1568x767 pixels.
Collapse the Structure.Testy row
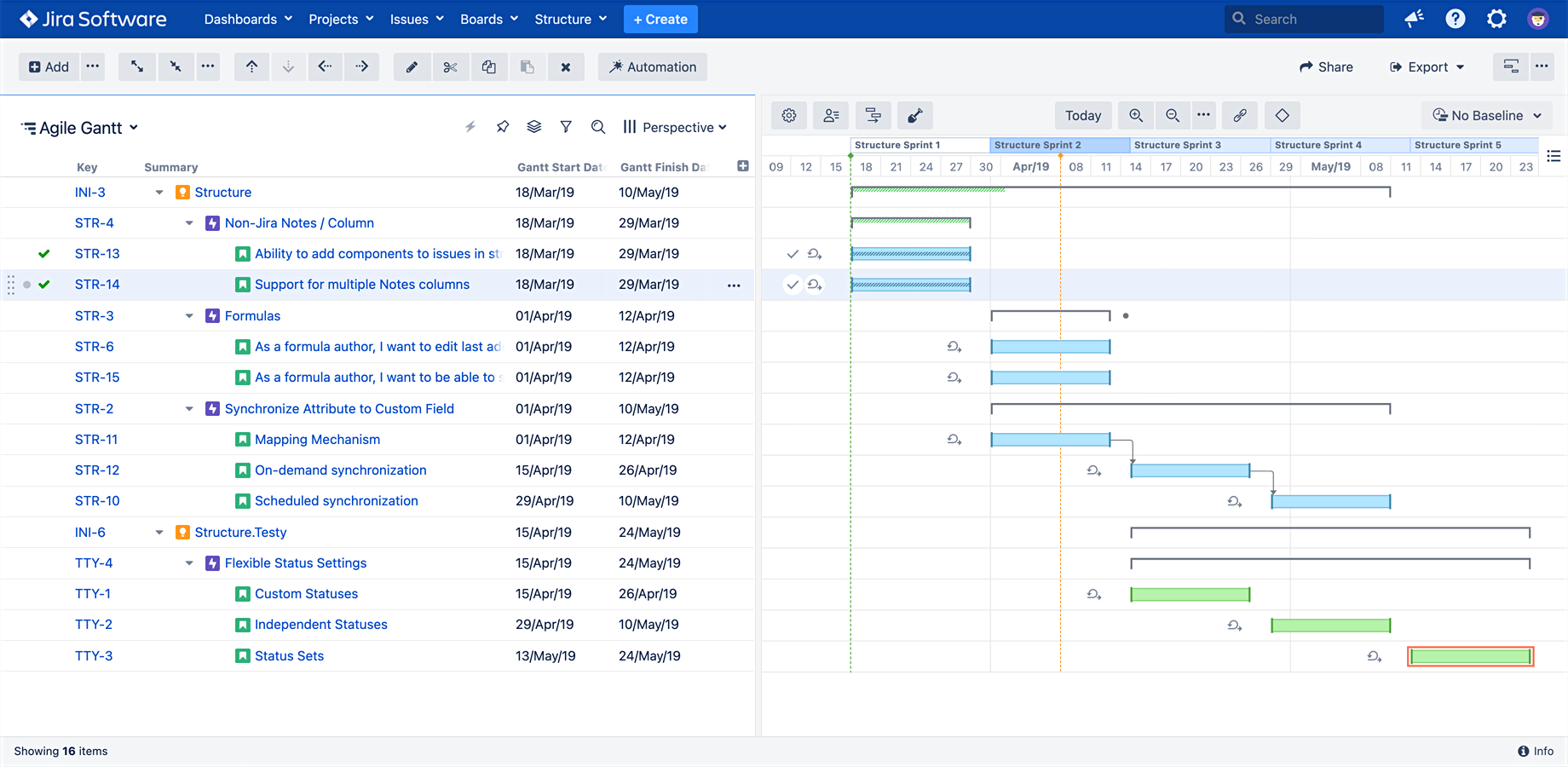(x=159, y=533)
